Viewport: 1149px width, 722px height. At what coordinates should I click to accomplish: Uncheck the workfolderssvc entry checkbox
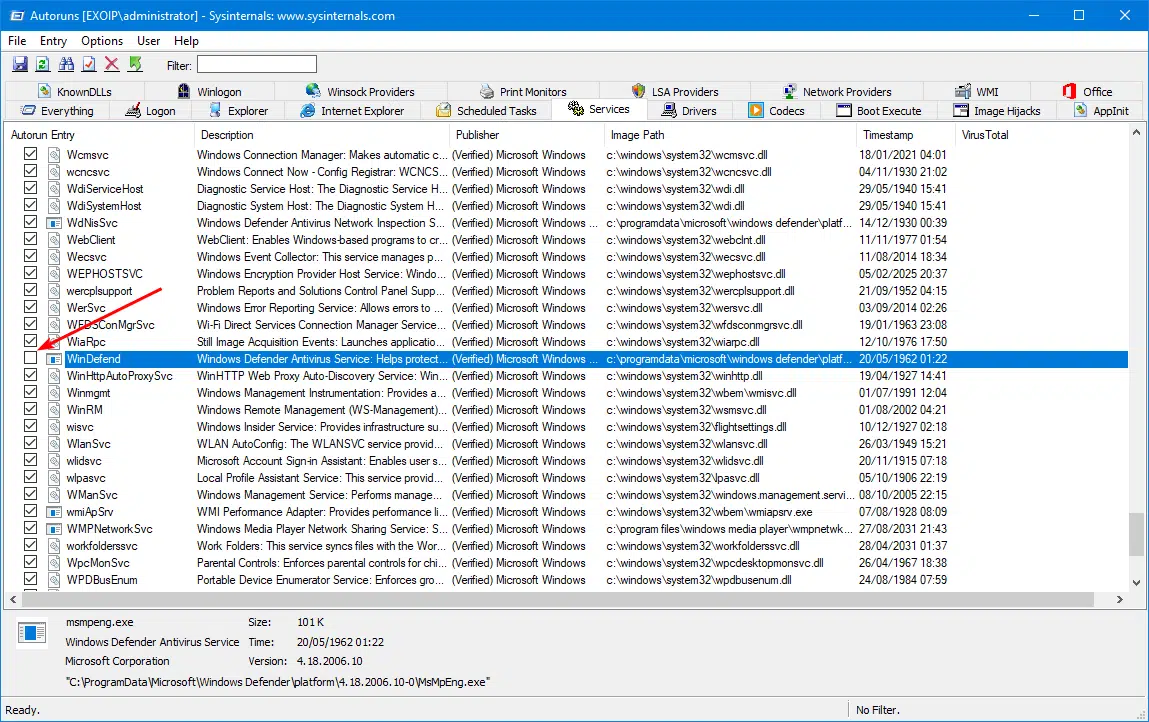pyautogui.click(x=30, y=545)
